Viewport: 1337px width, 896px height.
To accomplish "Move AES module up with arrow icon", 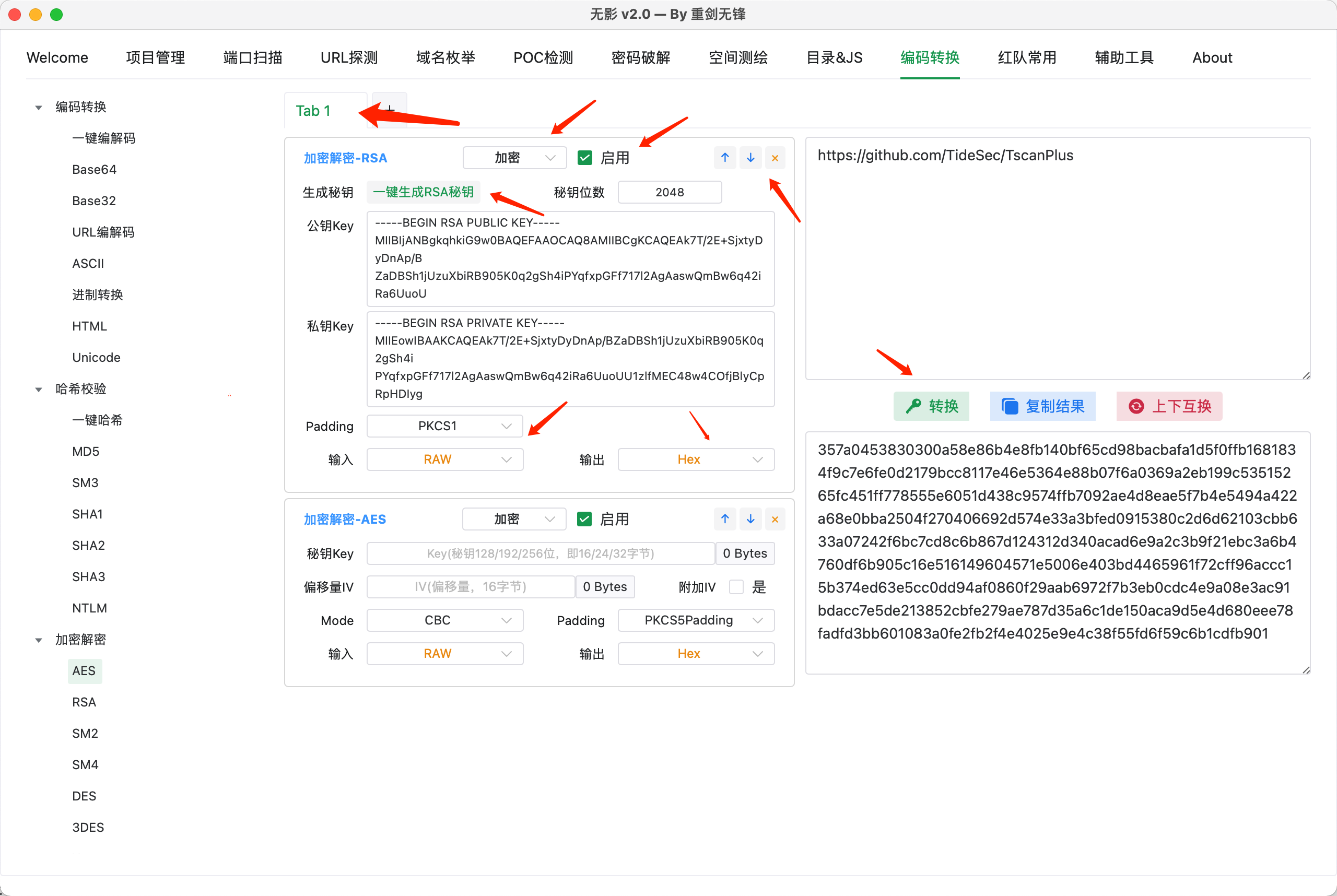I will (x=724, y=519).
